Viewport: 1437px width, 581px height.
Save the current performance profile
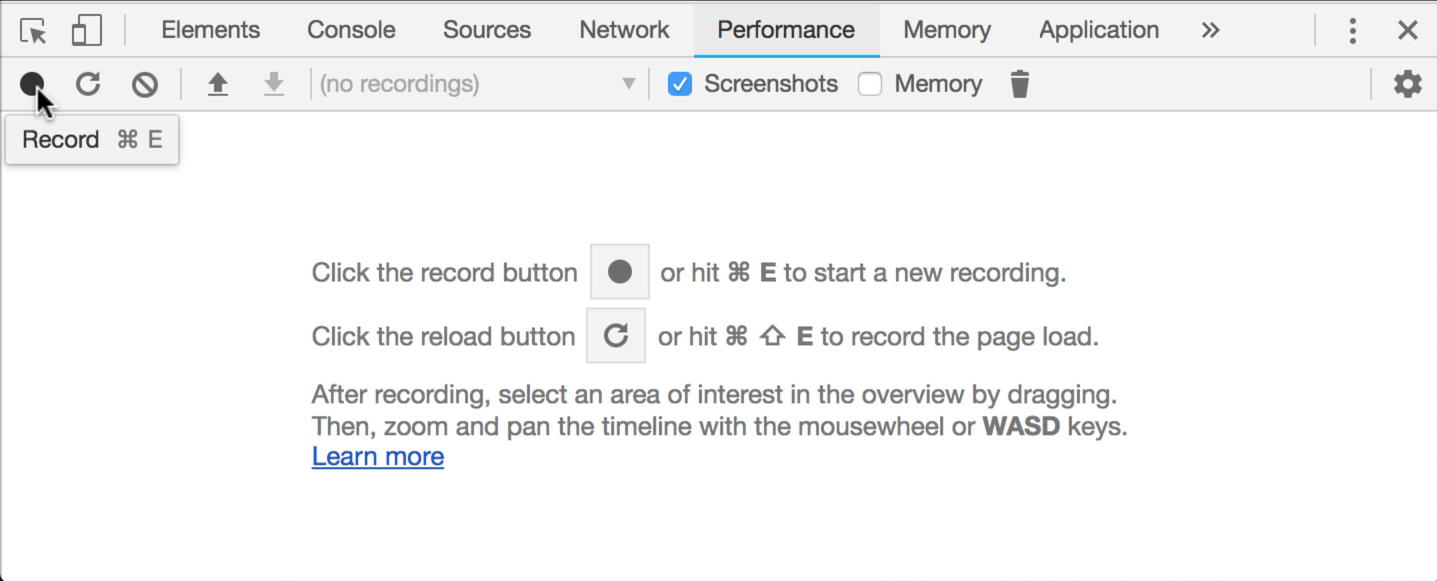tap(271, 84)
